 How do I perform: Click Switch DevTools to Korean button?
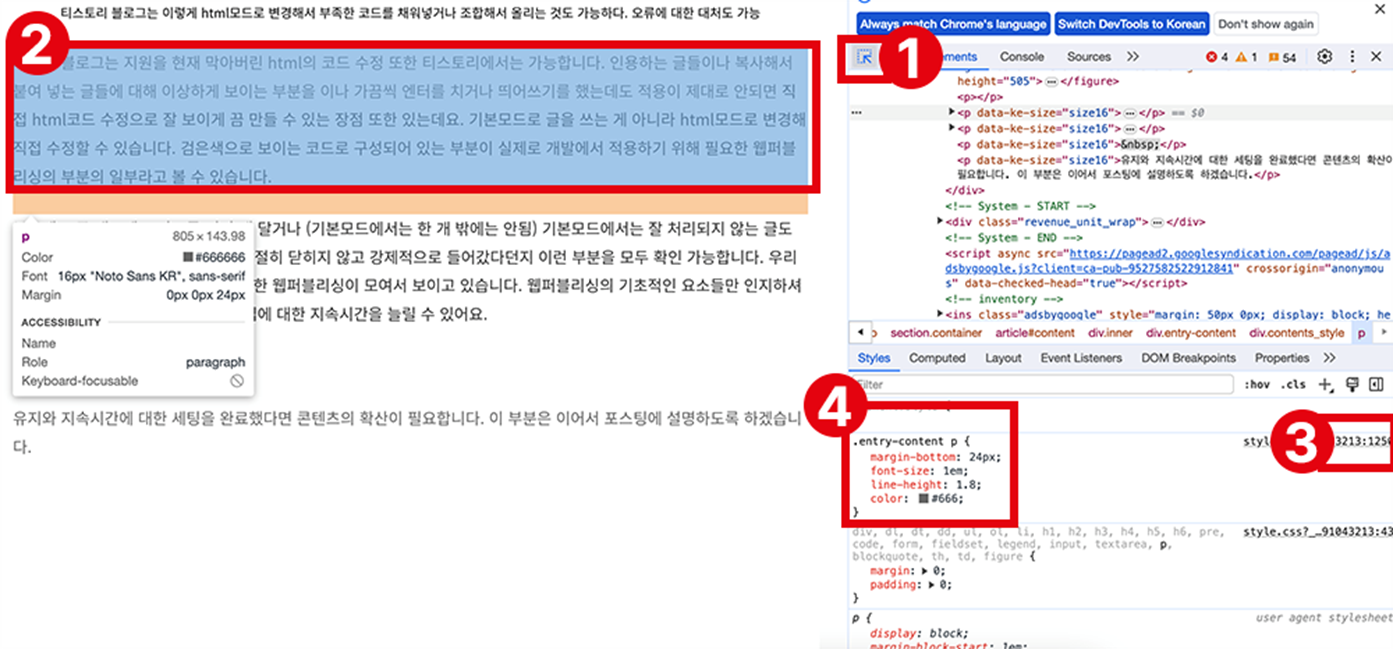[x=1132, y=23]
